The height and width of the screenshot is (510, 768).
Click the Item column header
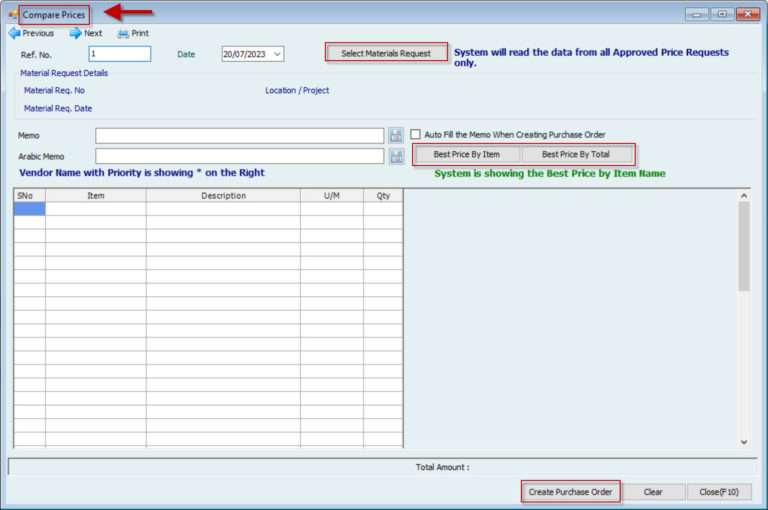coord(96,196)
